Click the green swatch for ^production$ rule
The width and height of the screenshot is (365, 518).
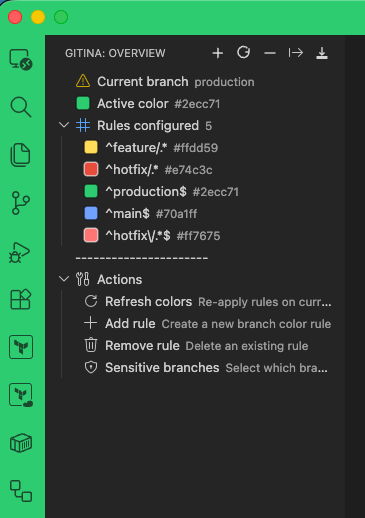coord(91,191)
